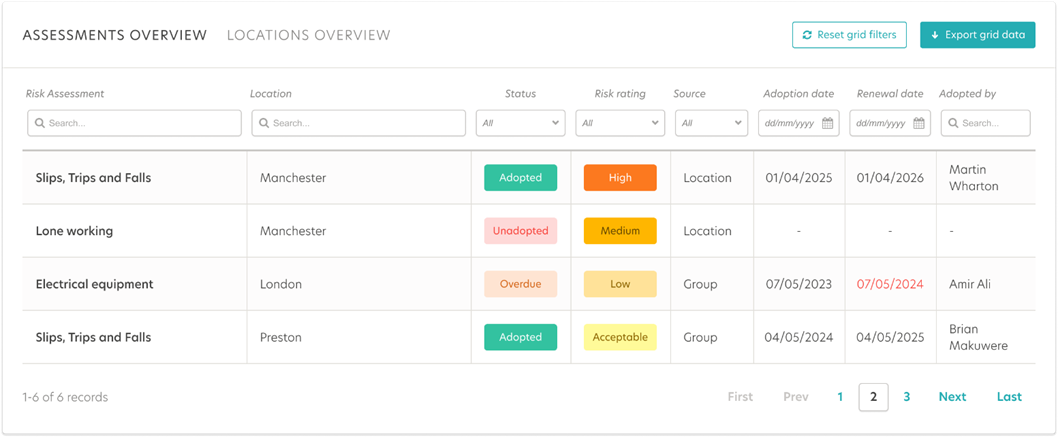The width and height of the screenshot is (1058, 437).
Task: Expand the Risk rating filter dropdown
Action: tap(620, 123)
